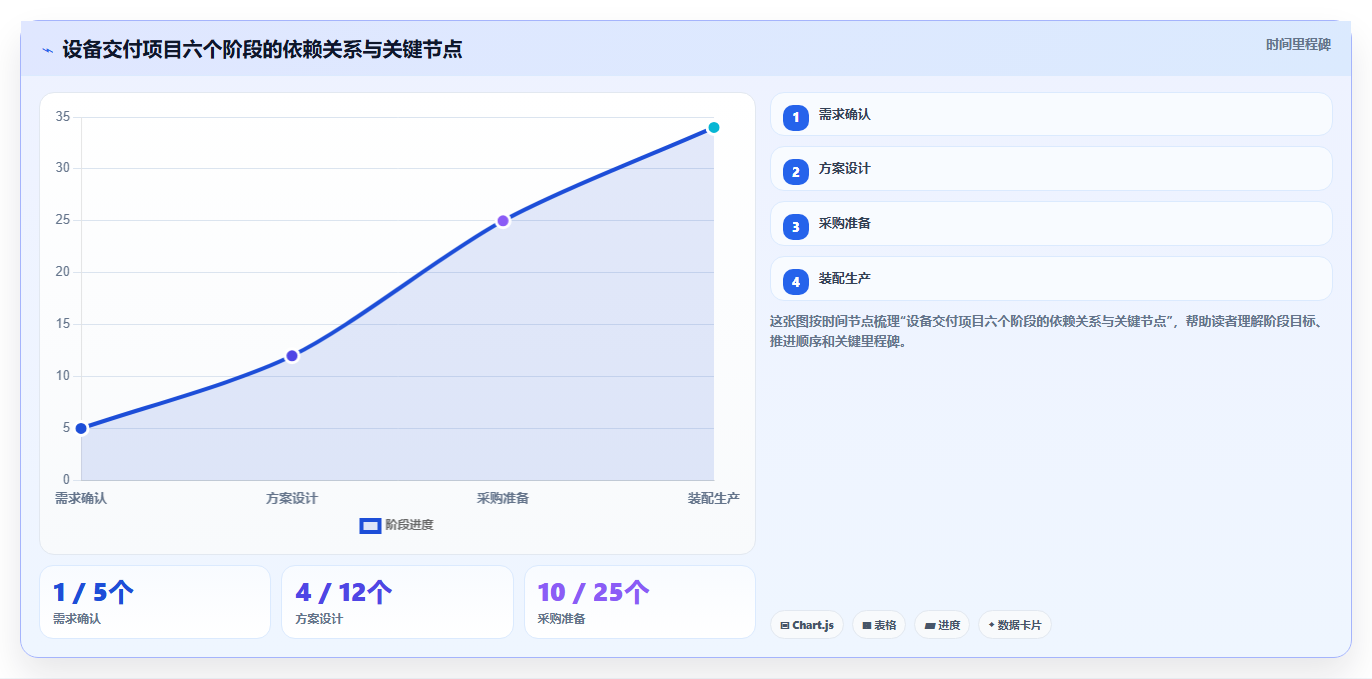
Task: Click the 数据卡片 tag
Action: [x=1015, y=625]
